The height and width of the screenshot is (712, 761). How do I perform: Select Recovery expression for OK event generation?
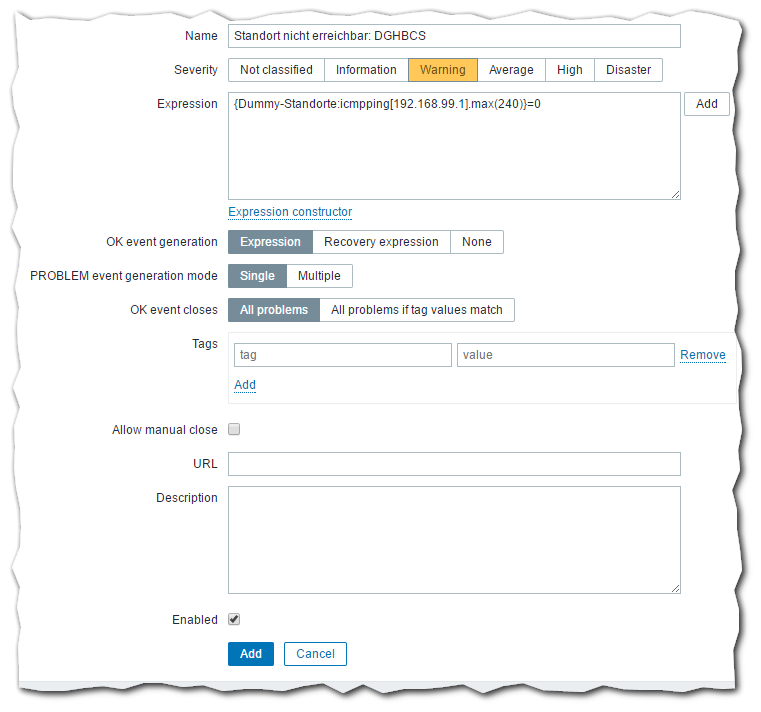(x=381, y=242)
